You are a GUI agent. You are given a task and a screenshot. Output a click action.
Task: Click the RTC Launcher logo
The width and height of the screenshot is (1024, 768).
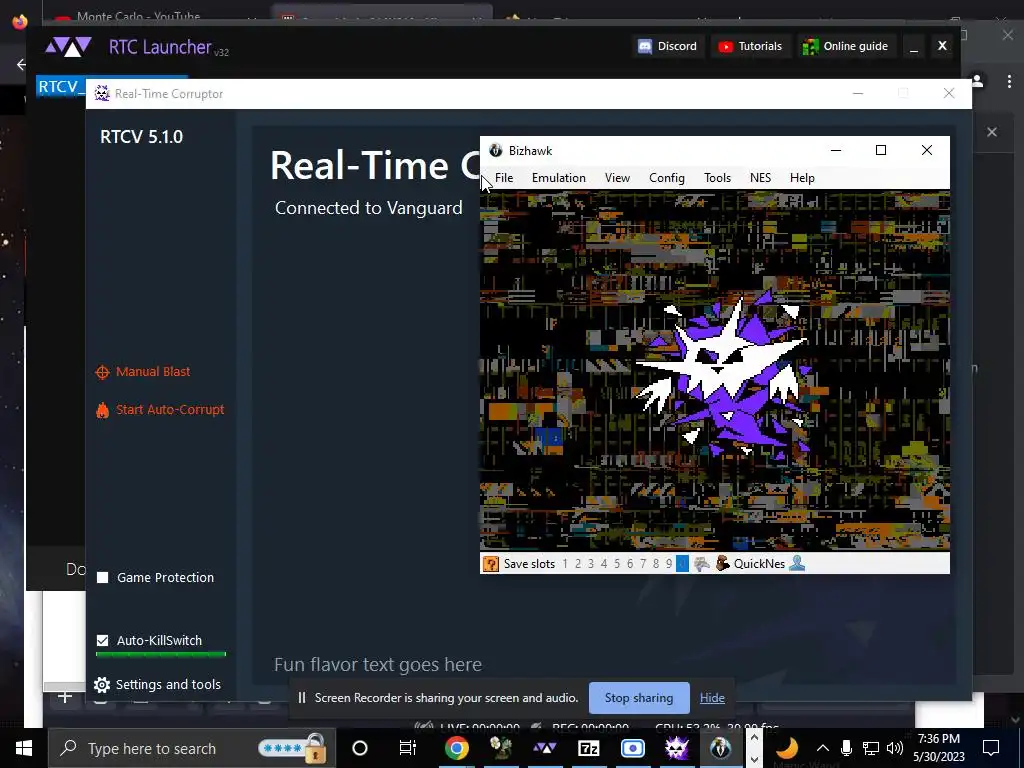(x=68, y=47)
